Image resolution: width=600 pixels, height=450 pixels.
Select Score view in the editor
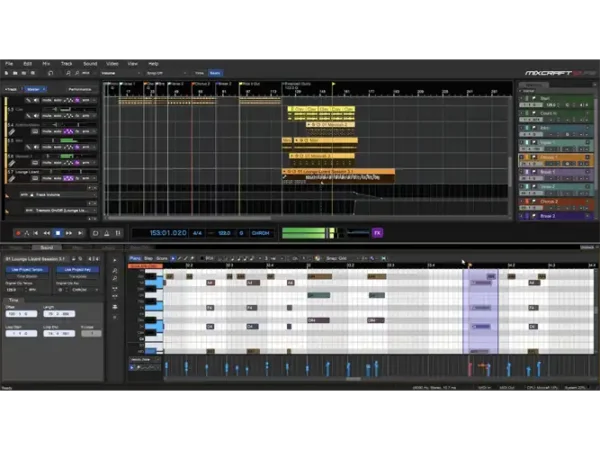pos(161,259)
